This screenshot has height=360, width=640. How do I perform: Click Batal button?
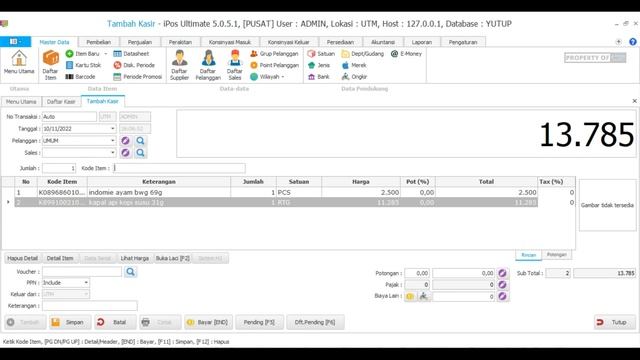(115, 322)
